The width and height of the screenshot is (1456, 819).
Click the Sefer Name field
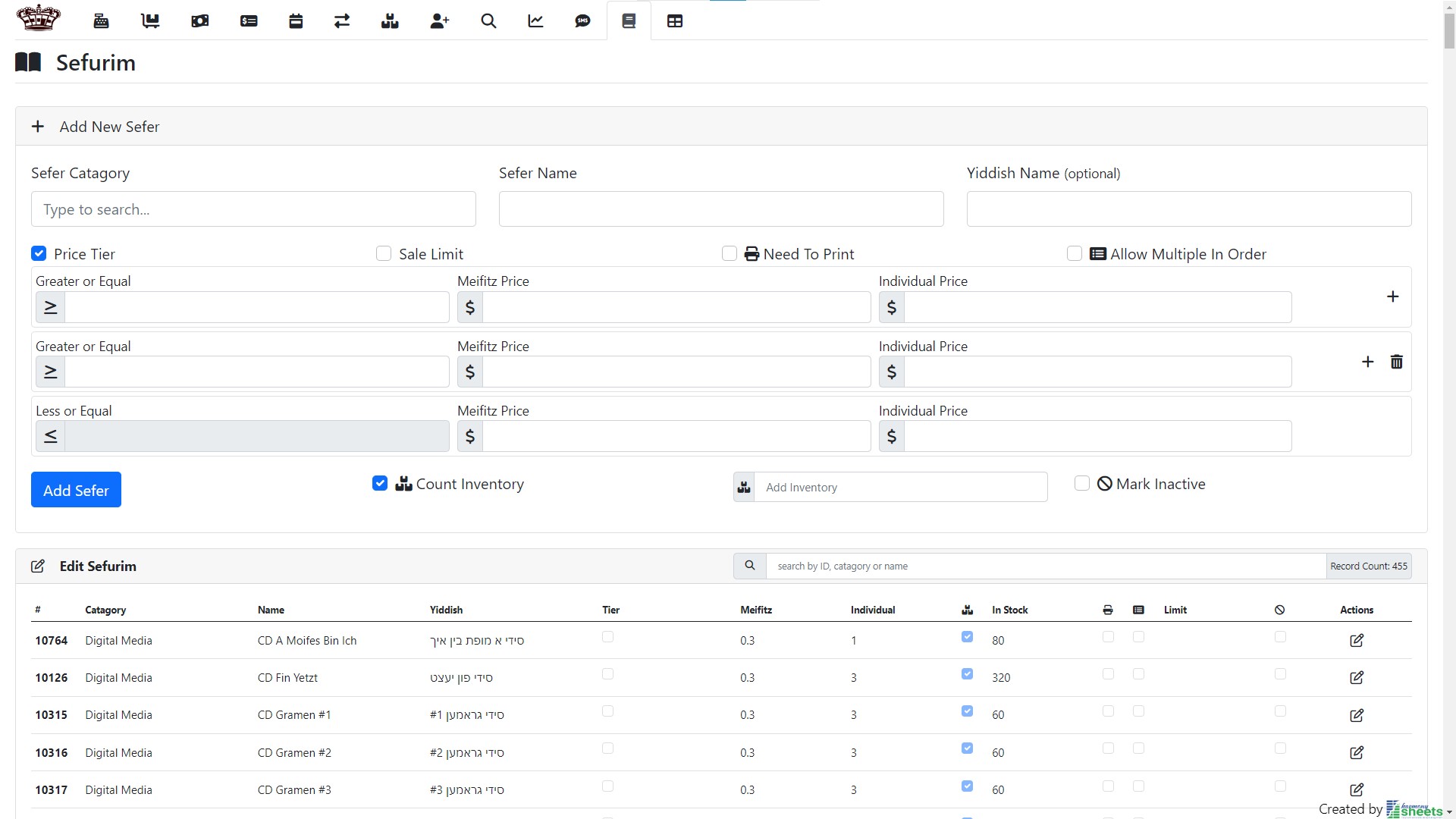(721, 209)
